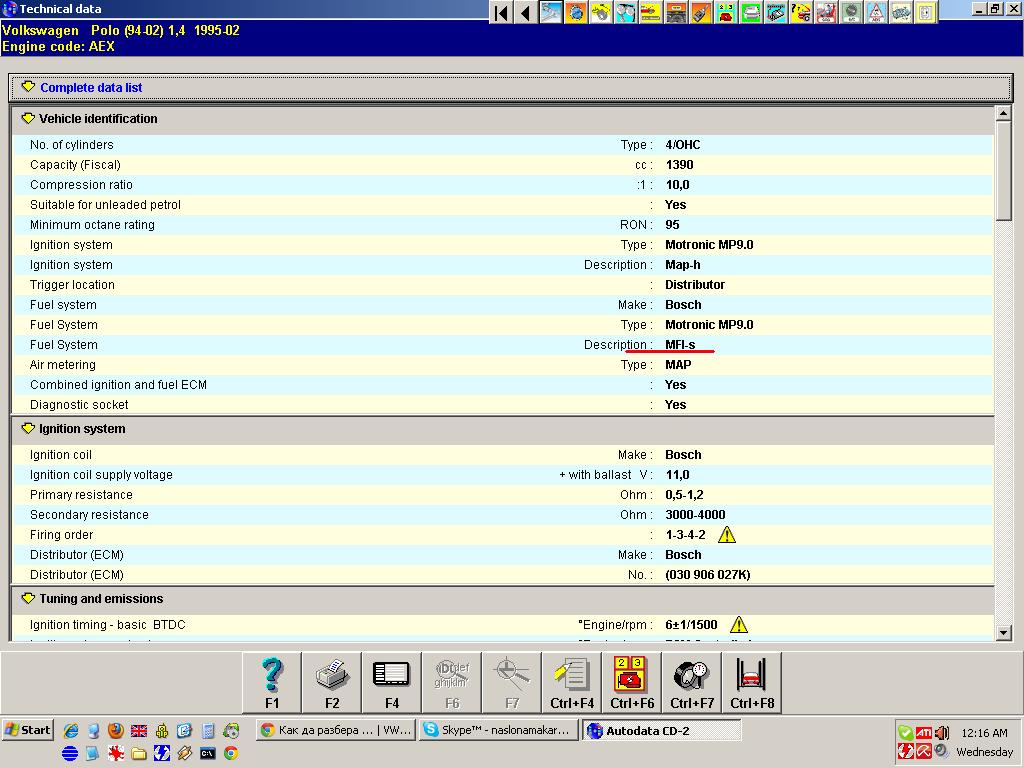The width and height of the screenshot is (1024, 768).
Task: Go to first page using skip-back arrow
Action: pos(501,13)
